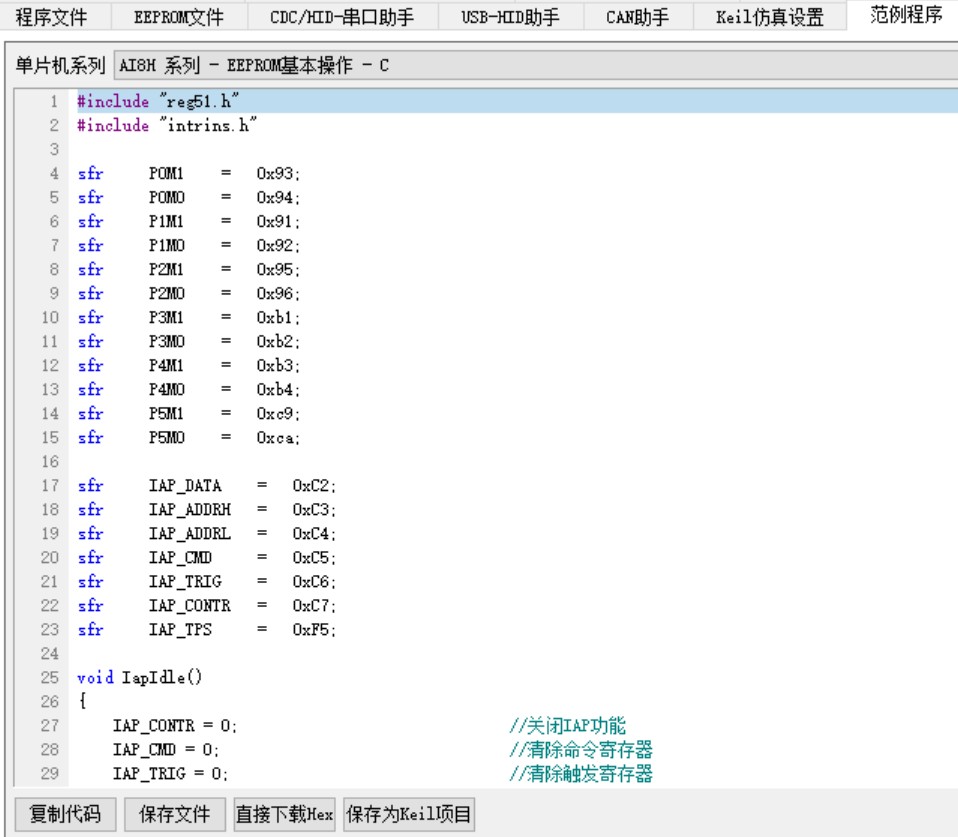Click the sfr IAP_TRIG = 0xC6 line
This screenshot has height=837, width=958.
[207, 582]
